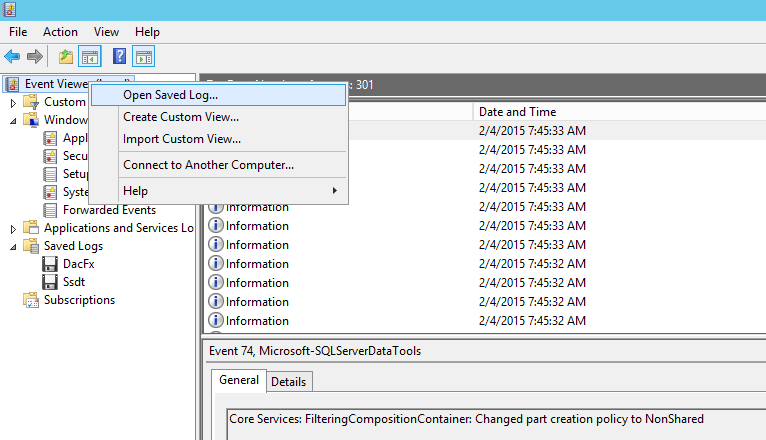
Task: Click the Forwarded Events log icon
Action: 50,210
